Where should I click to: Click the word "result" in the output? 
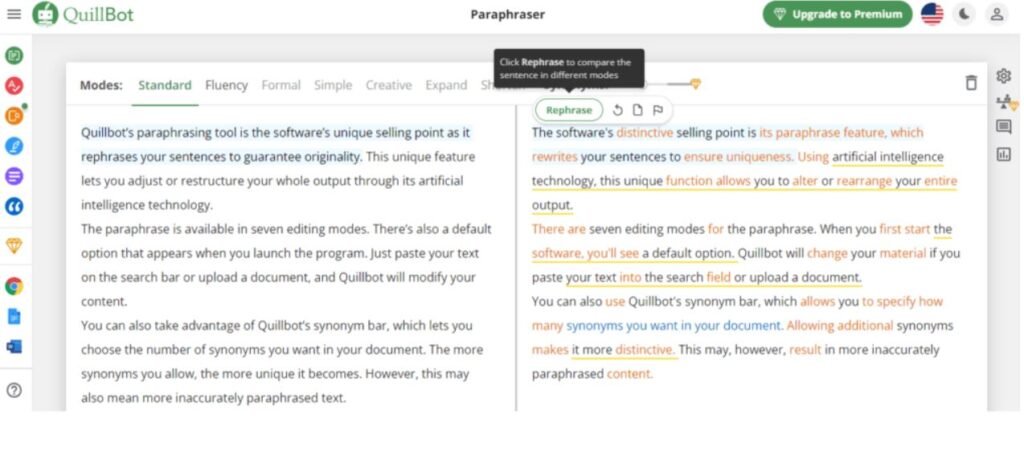click(x=805, y=350)
